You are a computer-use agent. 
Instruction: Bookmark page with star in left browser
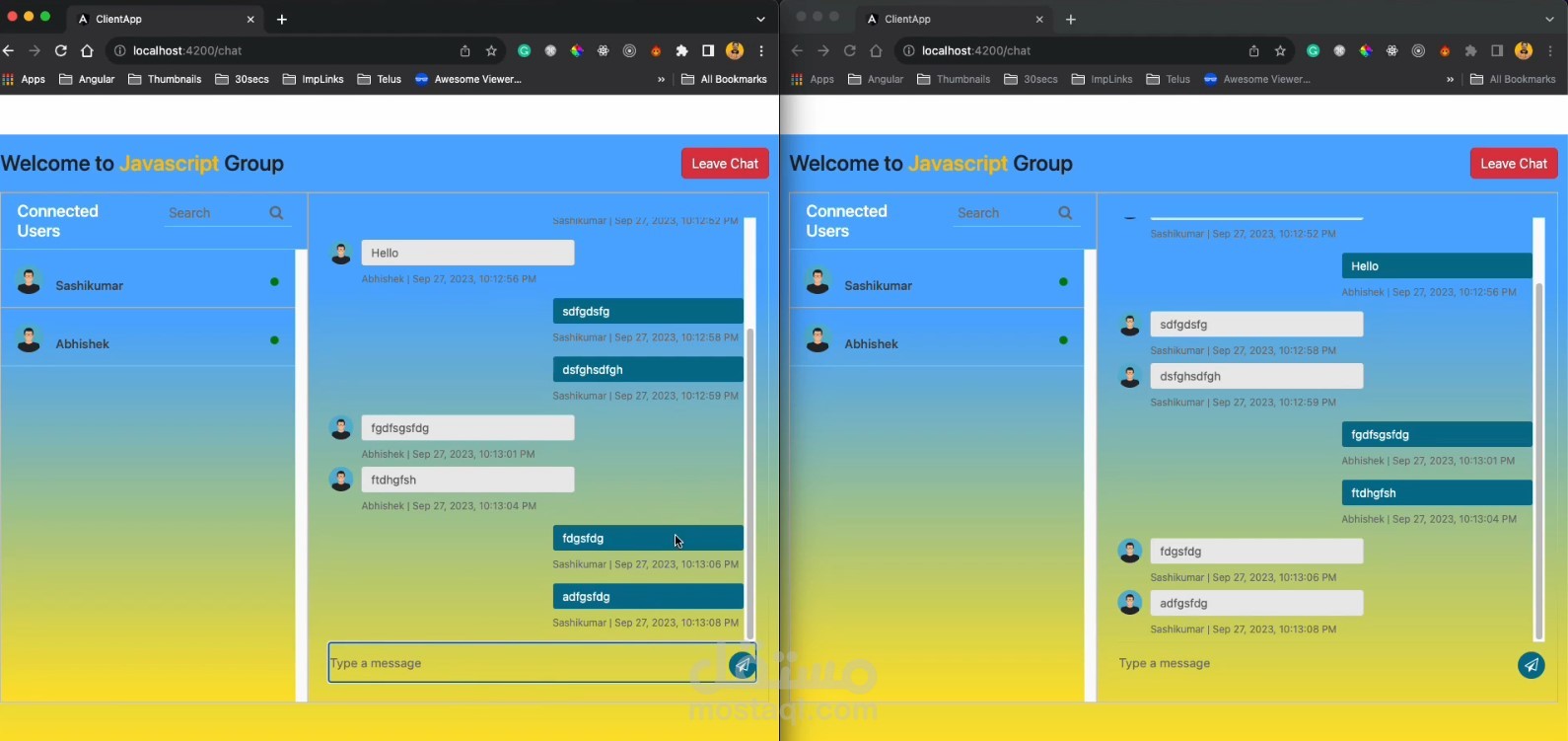click(491, 50)
